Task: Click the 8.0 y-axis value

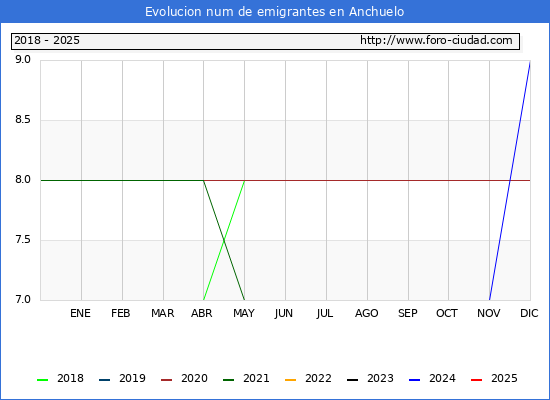Action: tap(23, 180)
